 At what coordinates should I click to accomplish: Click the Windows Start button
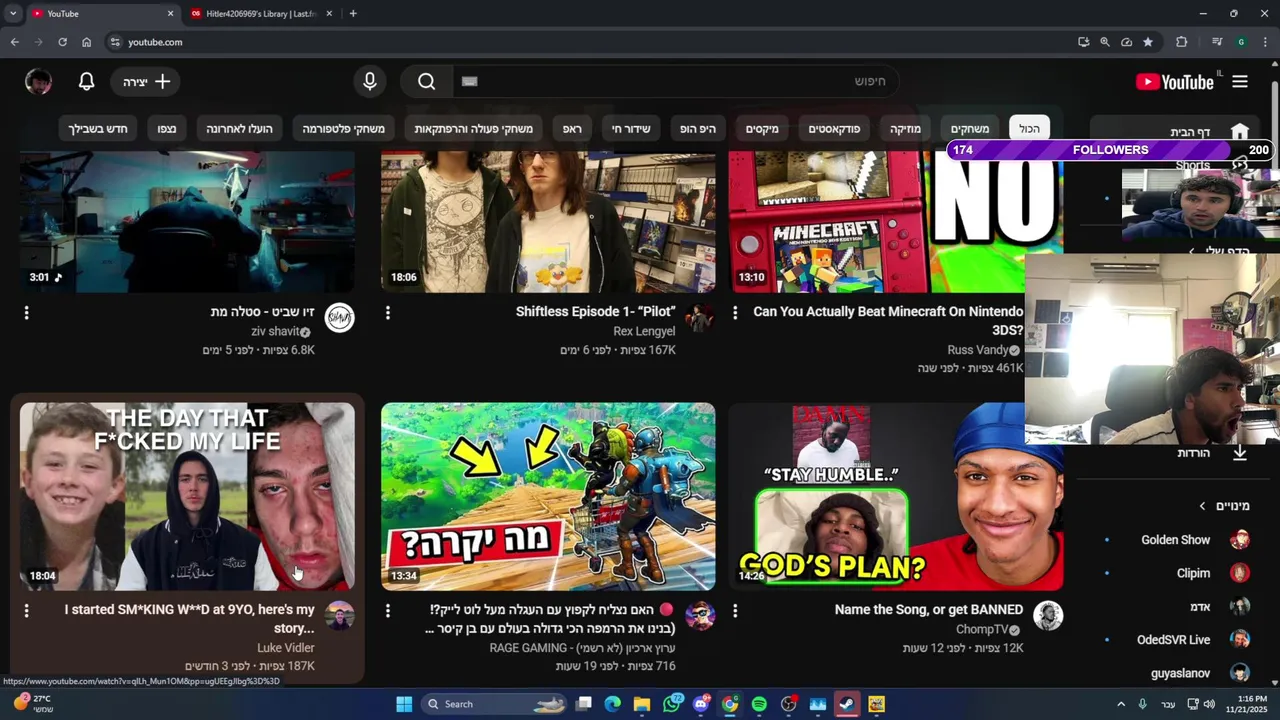[x=404, y=704]
